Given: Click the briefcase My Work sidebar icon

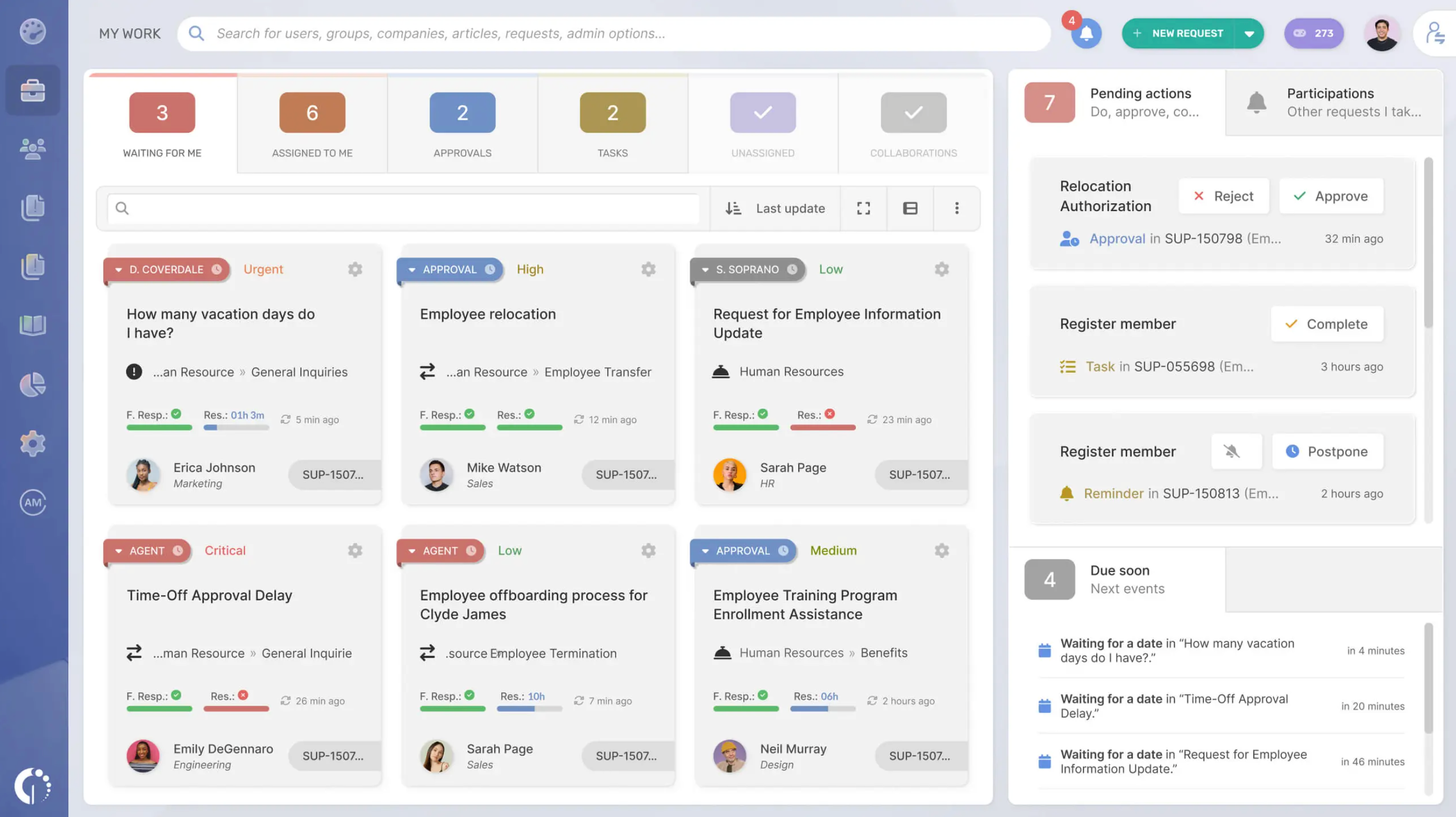Looking at the screenshot, I should tap(33, 90).
